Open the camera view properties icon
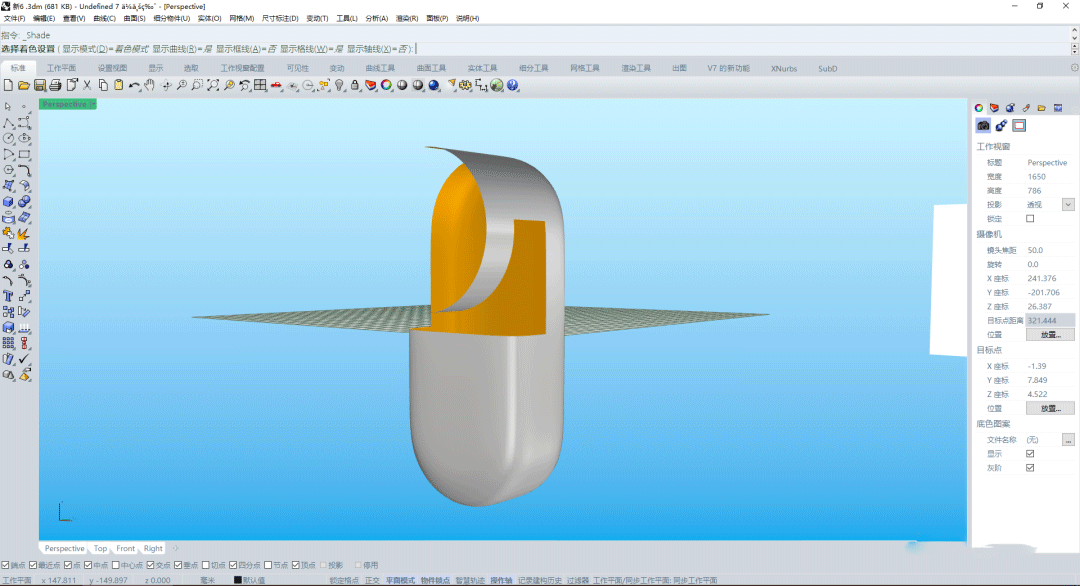 [983, 125]
